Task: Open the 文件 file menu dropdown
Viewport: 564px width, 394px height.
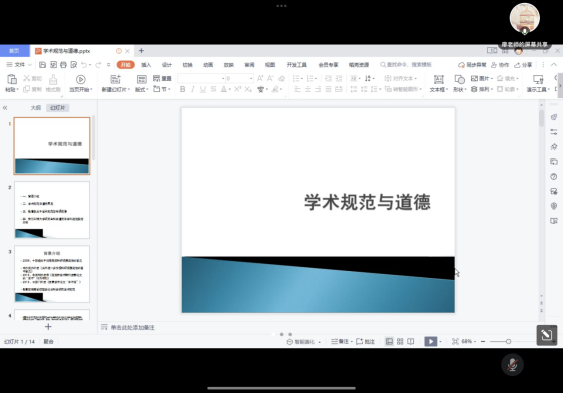Action: coord(19,65)
